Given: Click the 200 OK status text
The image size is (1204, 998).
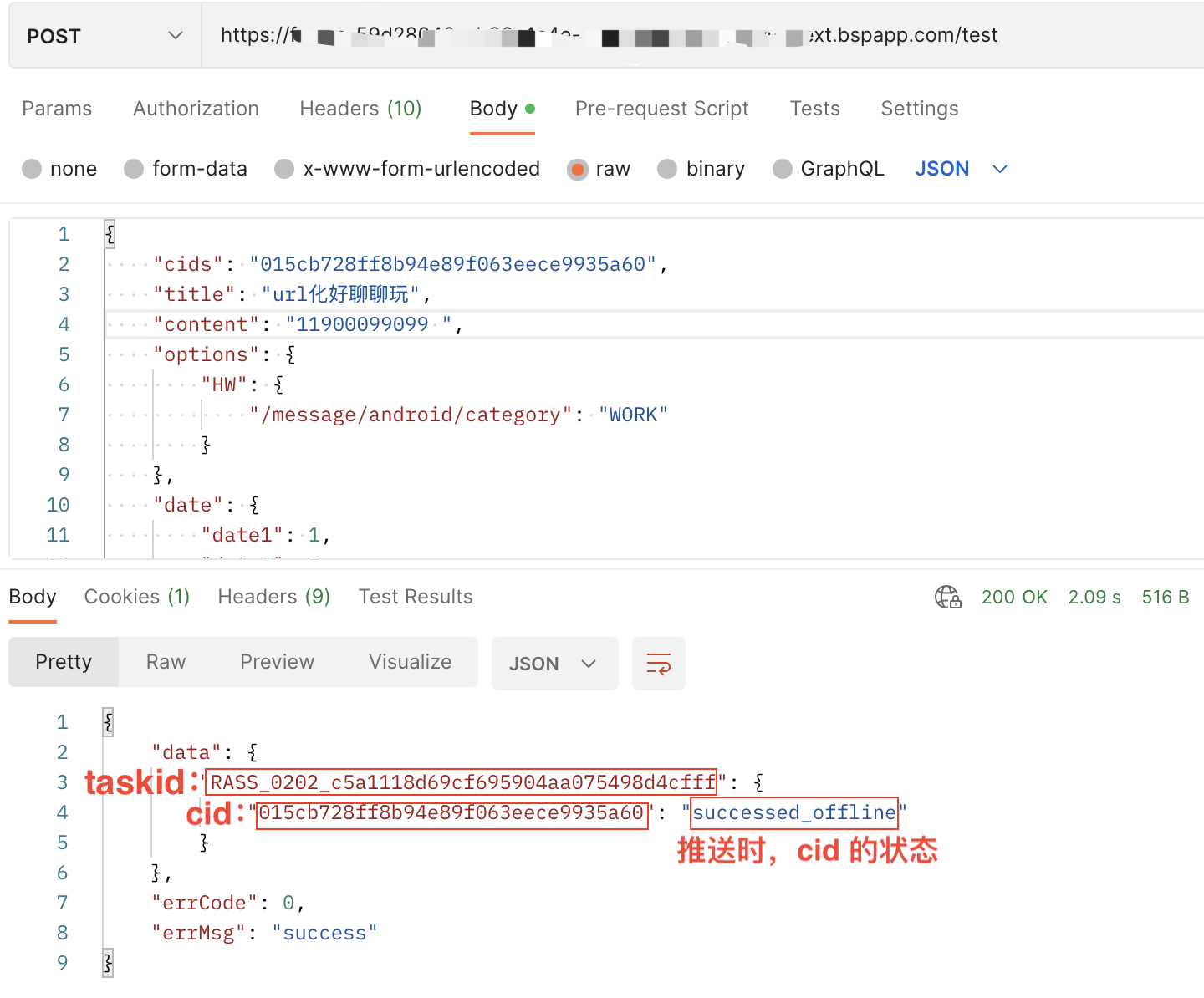Looking at the screenshot, I should (1013, 597).
